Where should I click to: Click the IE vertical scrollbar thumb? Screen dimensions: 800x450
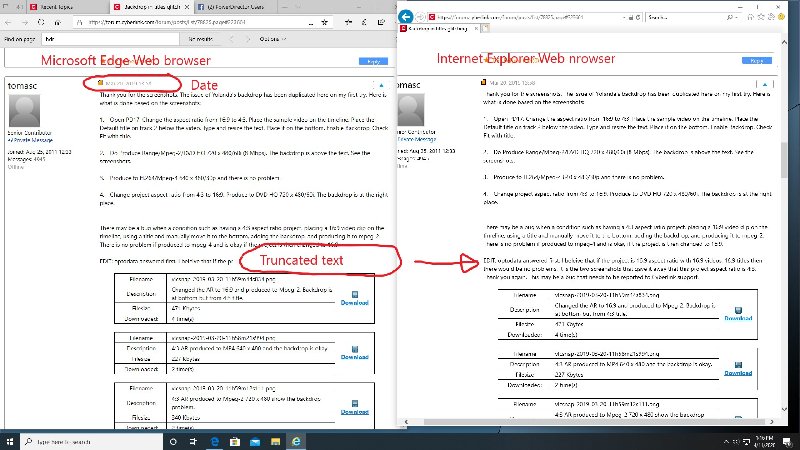click(x=784, y=160)
